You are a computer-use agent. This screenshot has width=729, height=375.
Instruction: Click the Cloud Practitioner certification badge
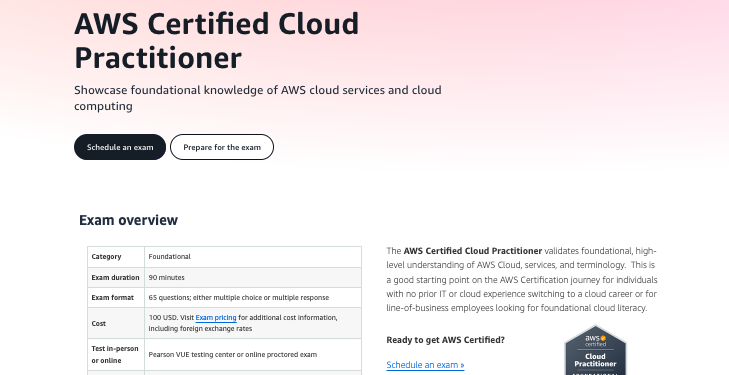[595, 350]
